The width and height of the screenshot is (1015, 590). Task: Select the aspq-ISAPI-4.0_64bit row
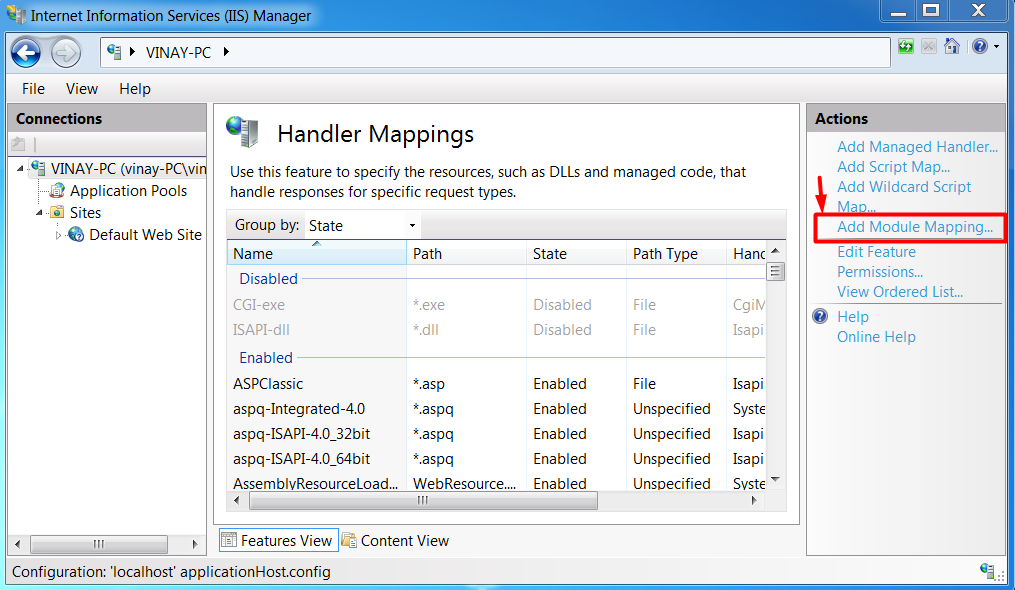coord(496,459)
